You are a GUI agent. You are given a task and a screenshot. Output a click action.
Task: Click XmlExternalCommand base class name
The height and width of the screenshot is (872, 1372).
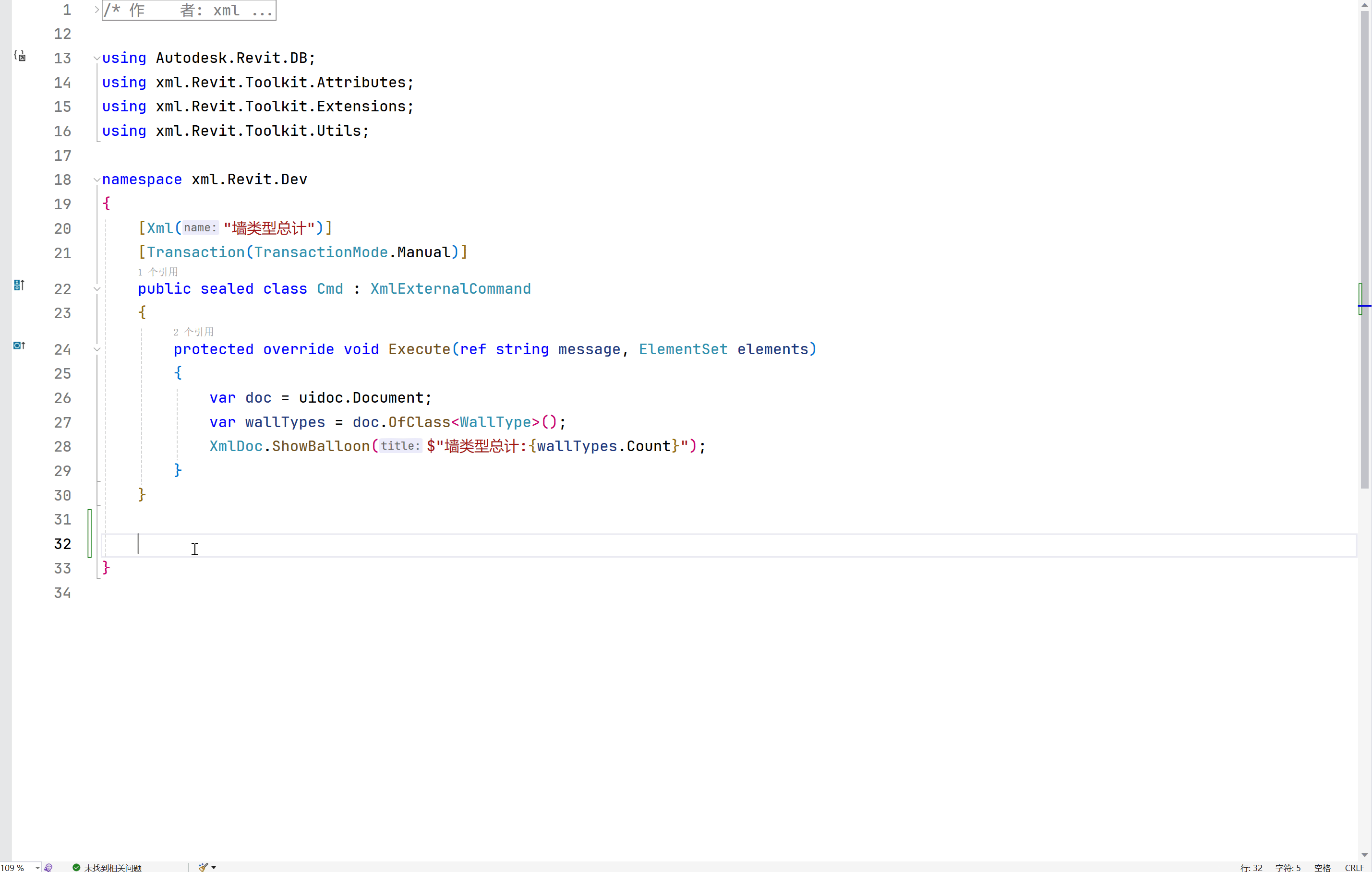click(x=450, y=289)
